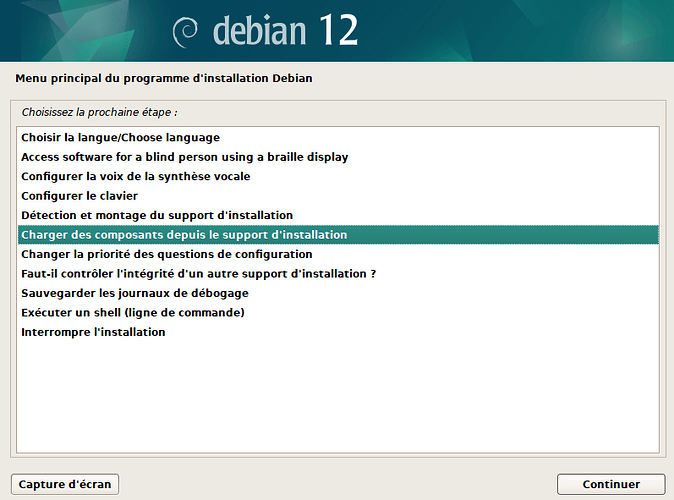
Task: Select 'Interrompre l'installation' entry
Action: point(338,332)
